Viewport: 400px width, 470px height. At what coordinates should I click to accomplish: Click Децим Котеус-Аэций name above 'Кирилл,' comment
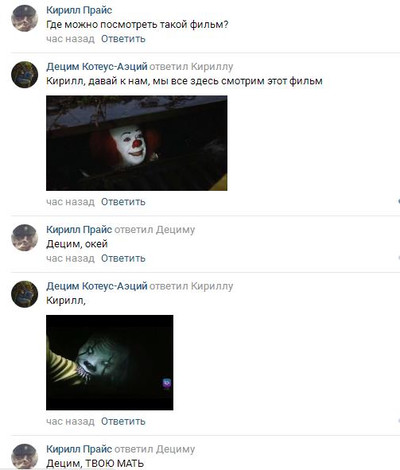(97, 286)
